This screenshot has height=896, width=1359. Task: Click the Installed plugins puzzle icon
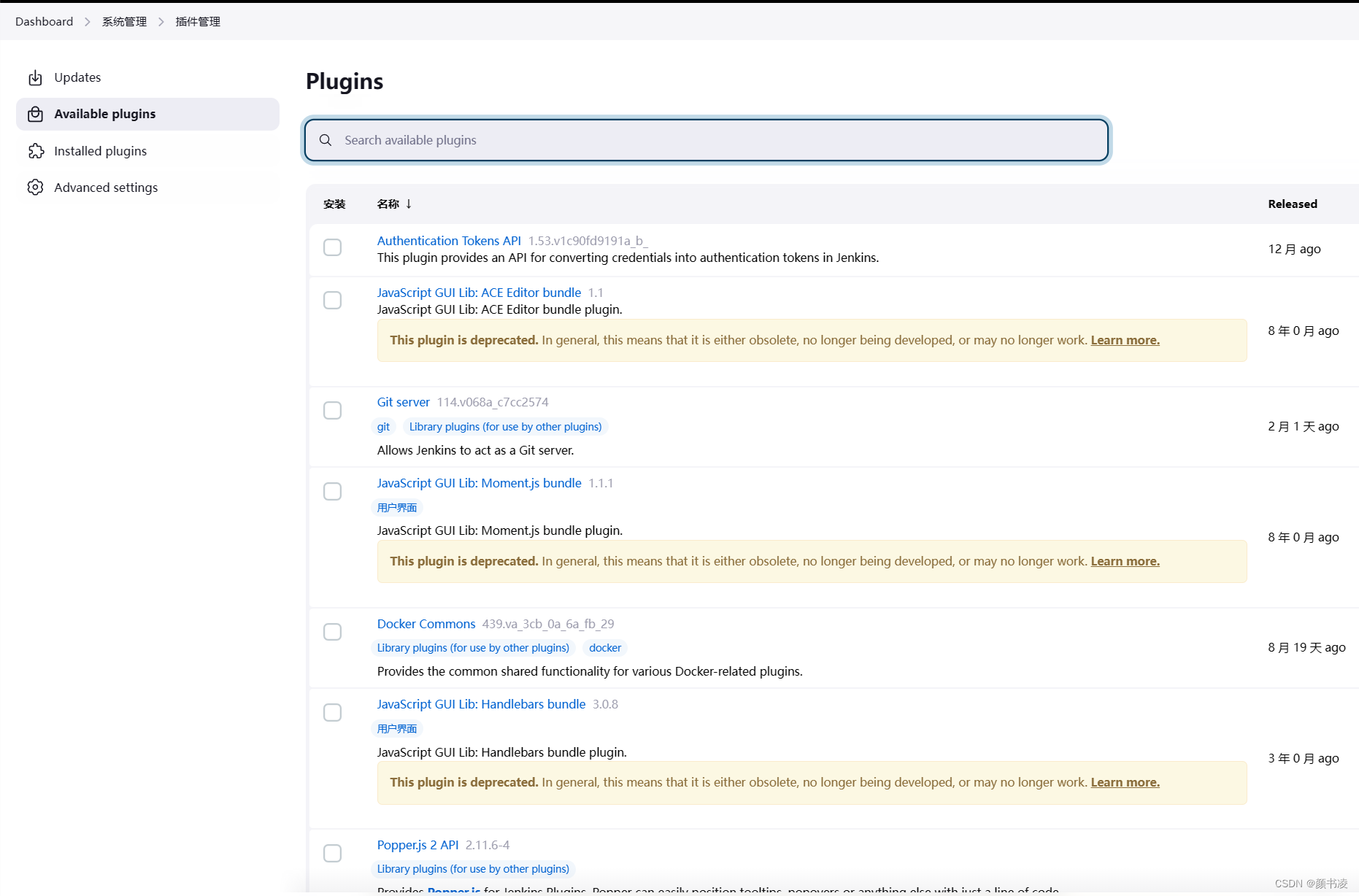pos(35,151)
